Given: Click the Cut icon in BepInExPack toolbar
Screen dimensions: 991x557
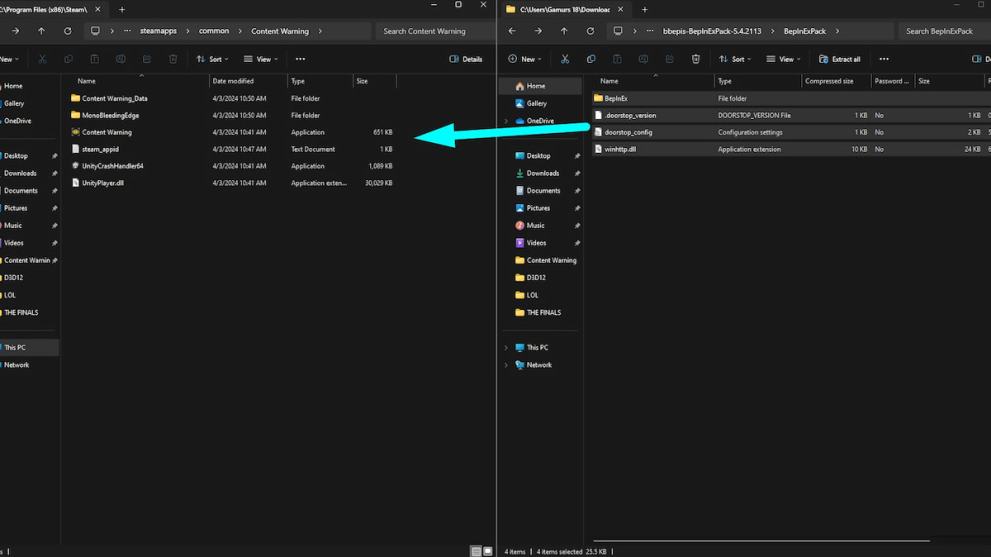Looking at the screenshot, I should pos(565,59).
